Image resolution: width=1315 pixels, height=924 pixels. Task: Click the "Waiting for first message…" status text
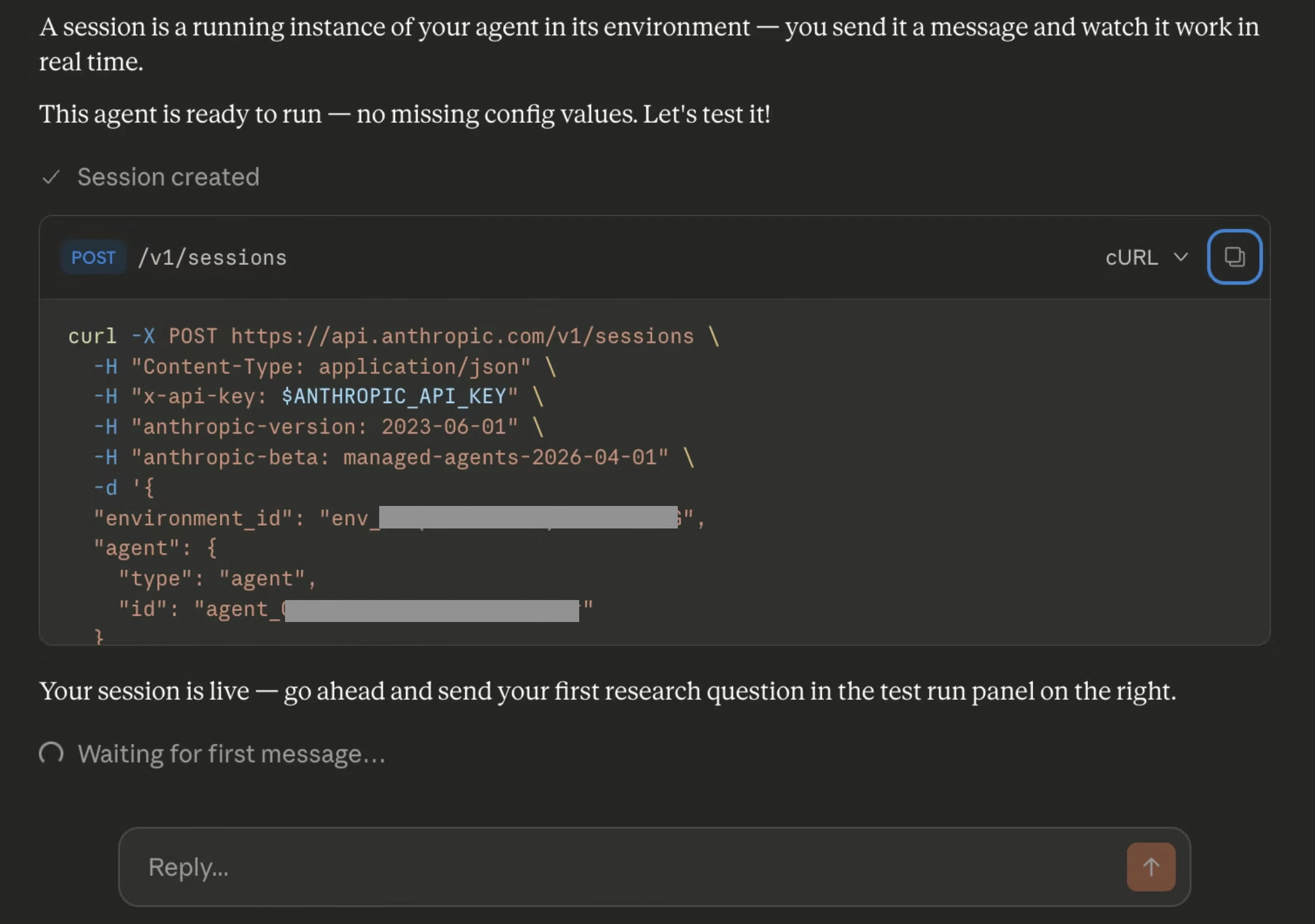click(232, 754)
